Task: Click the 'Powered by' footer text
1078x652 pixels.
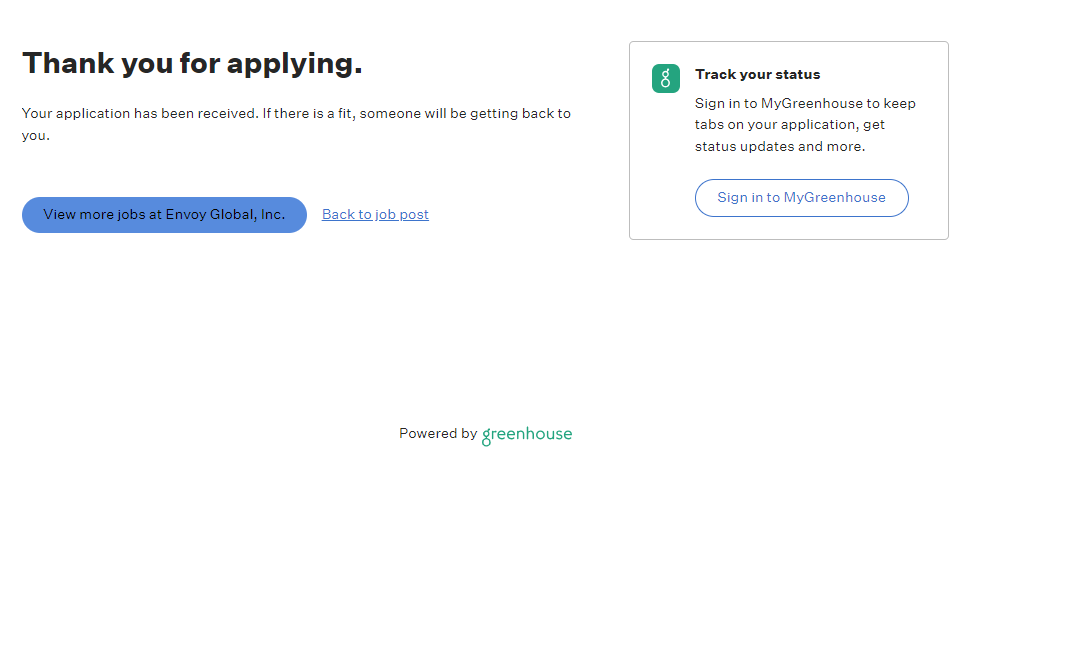Action: click(x=438, y=434)
